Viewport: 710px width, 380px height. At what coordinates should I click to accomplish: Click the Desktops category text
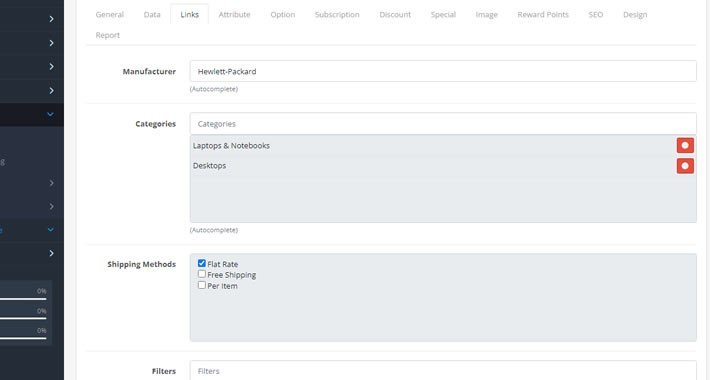coord(209,166)
